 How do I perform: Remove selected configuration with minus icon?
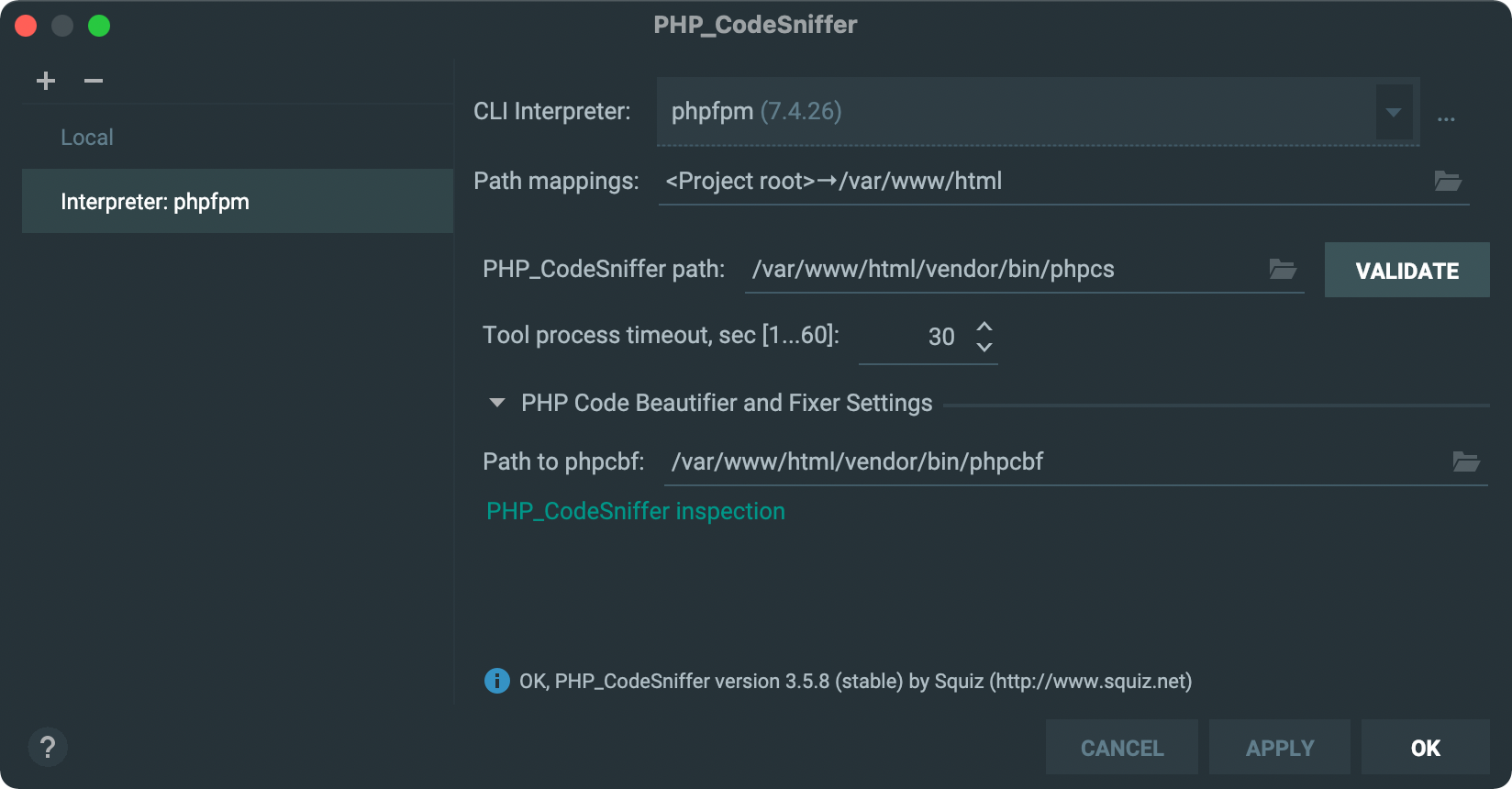pyautogui.click(x=94, y=81)
